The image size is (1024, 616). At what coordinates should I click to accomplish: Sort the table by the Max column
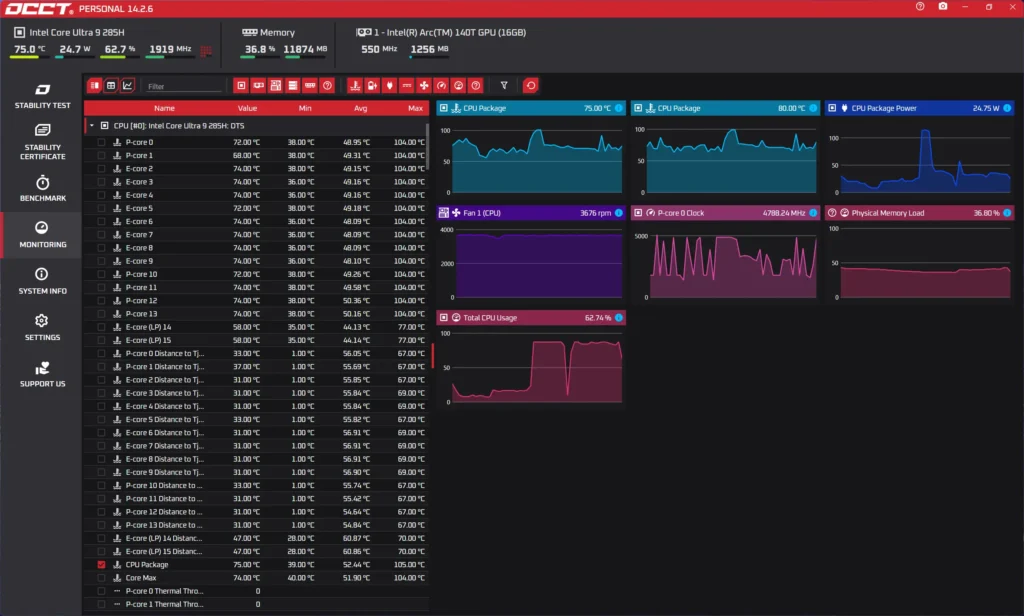coord(415,108)
